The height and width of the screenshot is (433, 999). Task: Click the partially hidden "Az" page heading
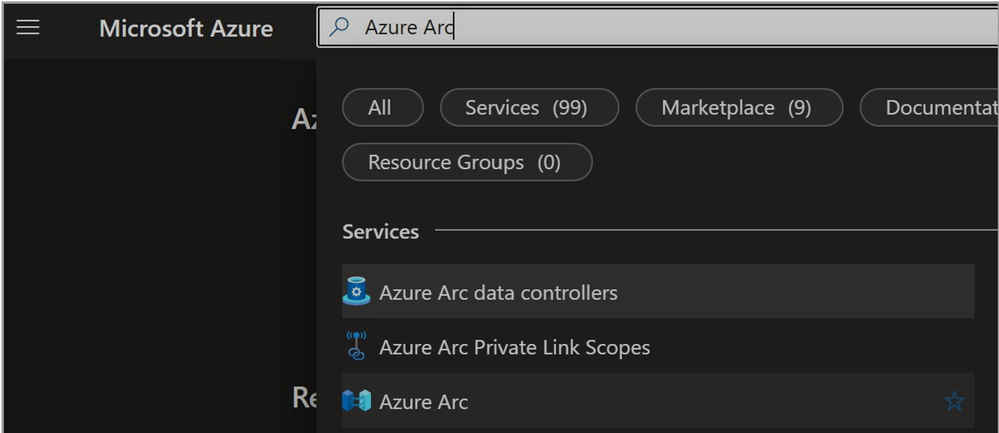tap(305, 119)
